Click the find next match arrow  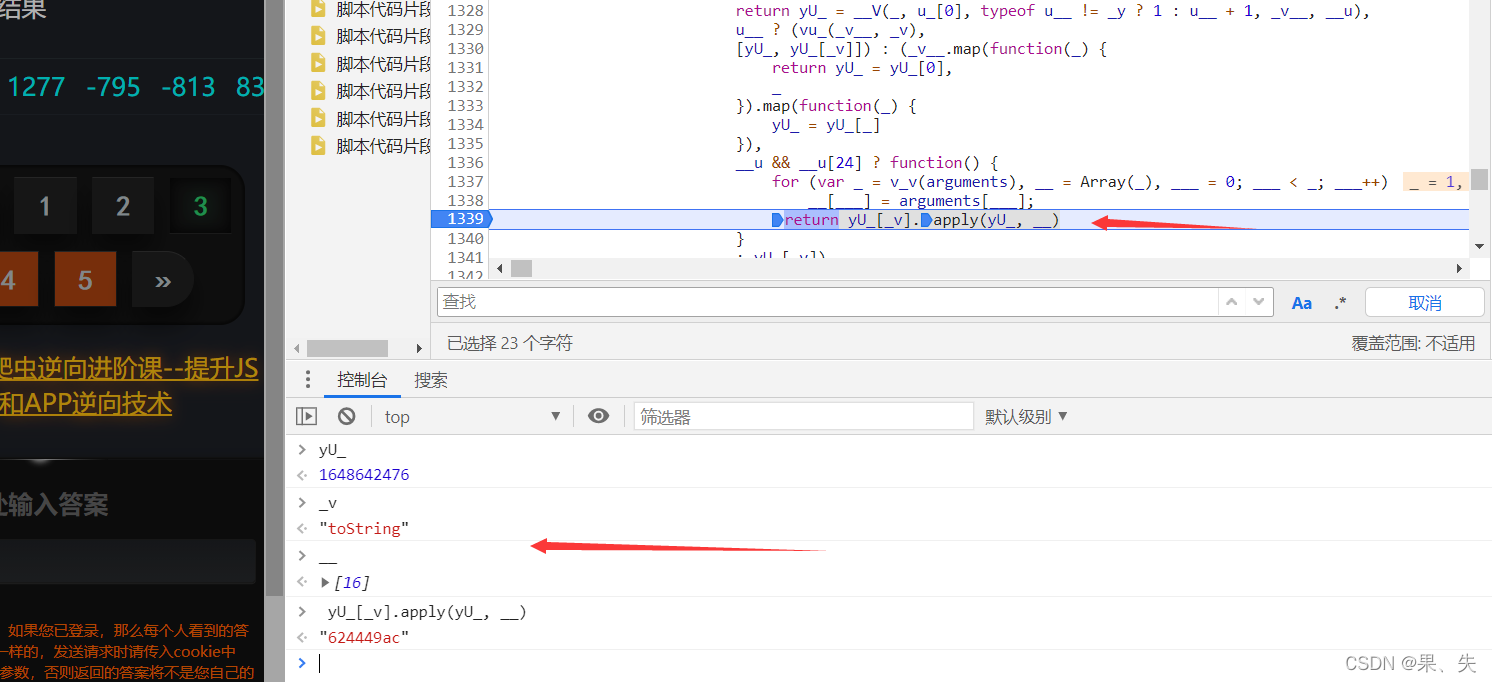[1258, 302]
